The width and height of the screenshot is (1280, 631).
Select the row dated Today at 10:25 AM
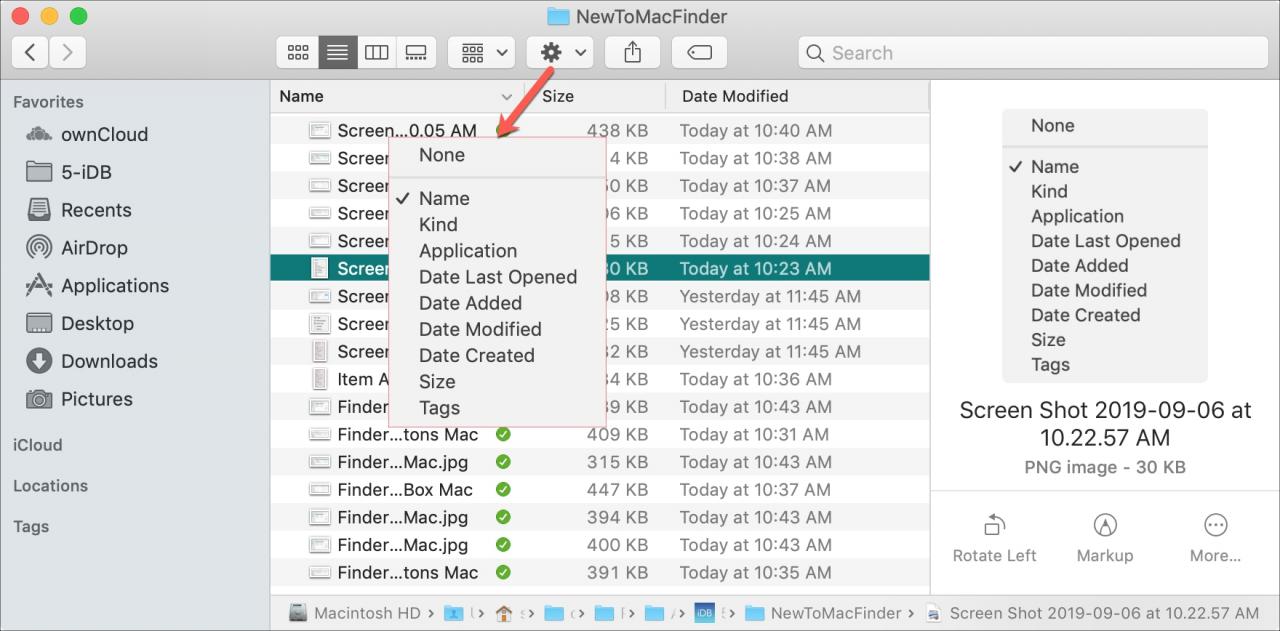[600, 213]
